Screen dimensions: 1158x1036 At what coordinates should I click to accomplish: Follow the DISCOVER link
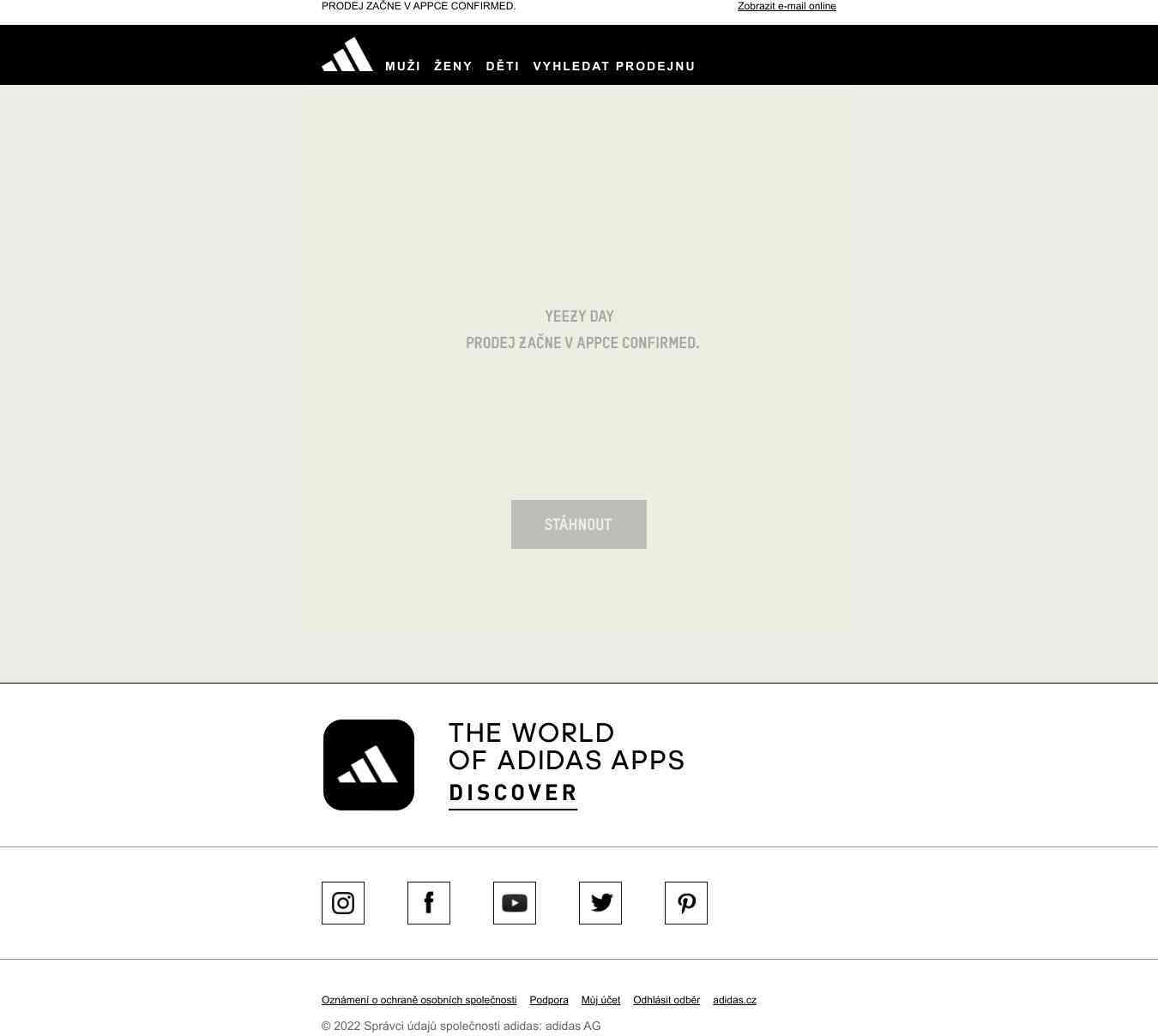pos(513,793)
